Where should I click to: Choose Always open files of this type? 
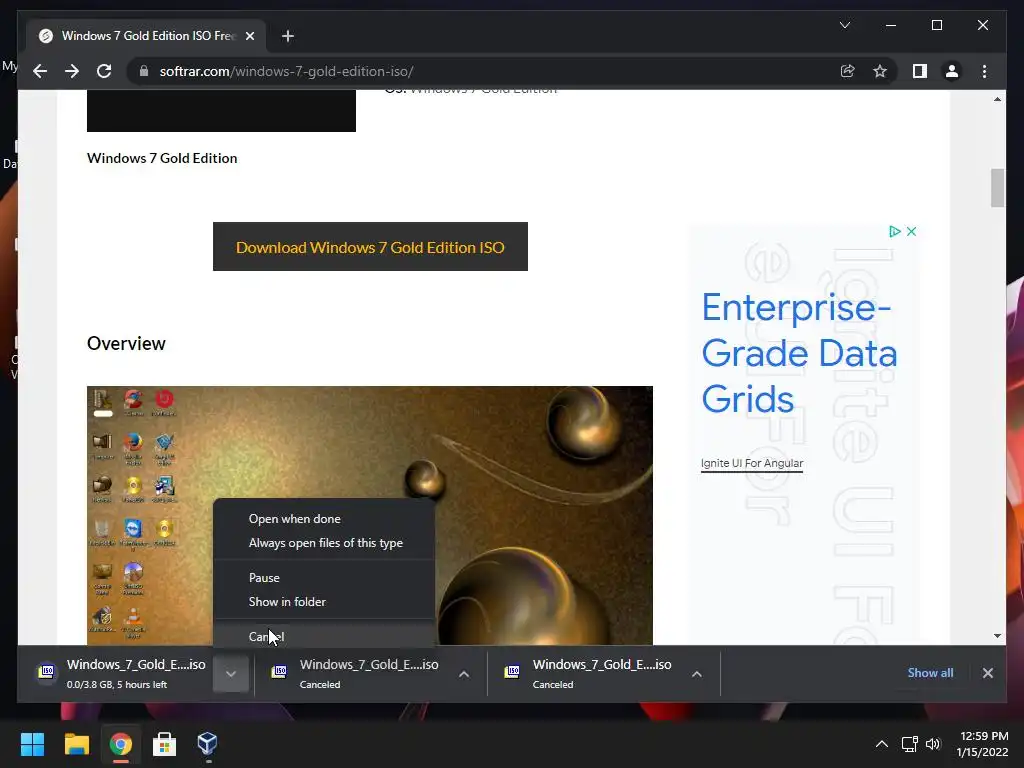tap(324, 543)
